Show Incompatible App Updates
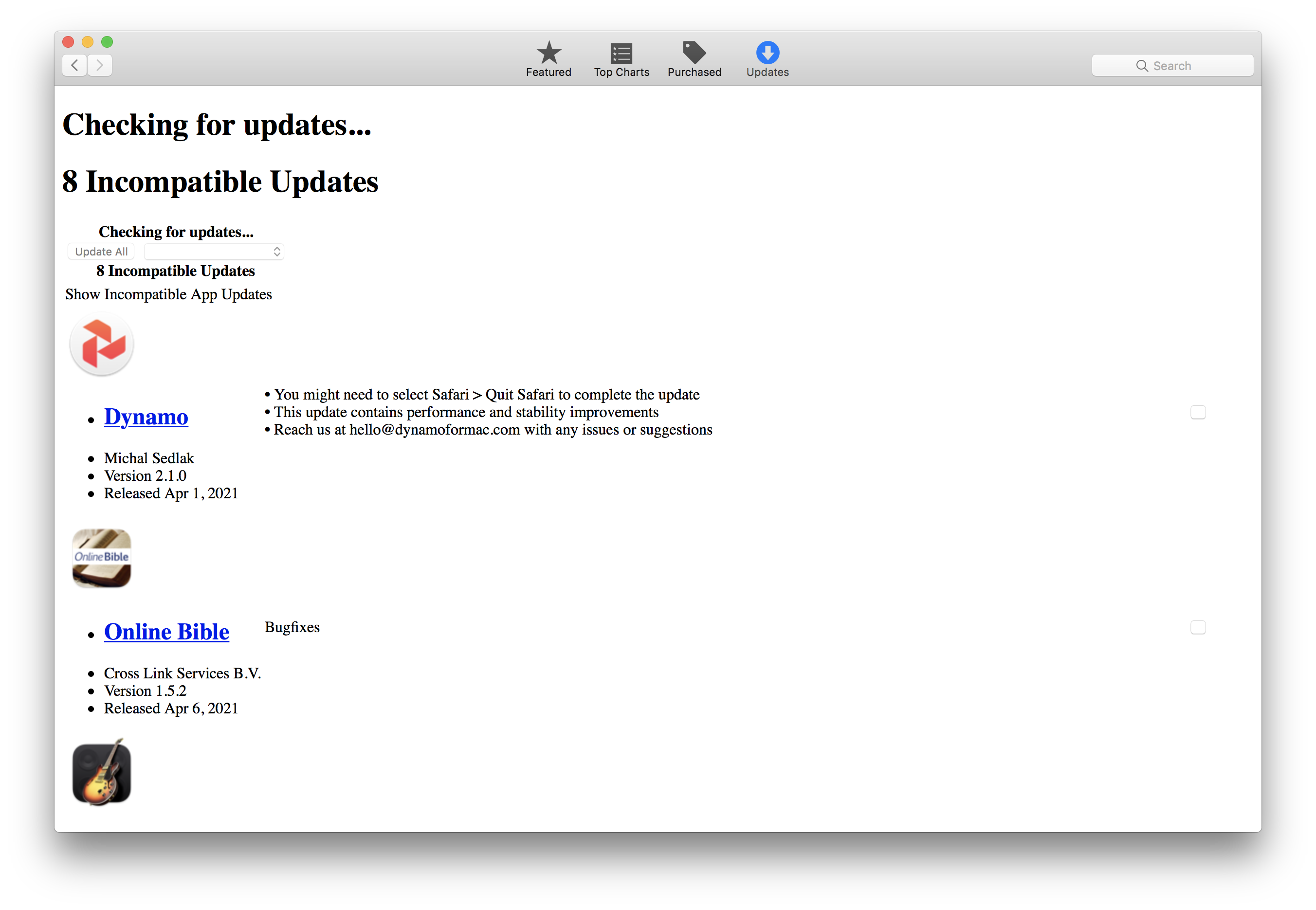Image resolution: width=1316 pixels, height=910 pixels. click(x=168, y=295)
